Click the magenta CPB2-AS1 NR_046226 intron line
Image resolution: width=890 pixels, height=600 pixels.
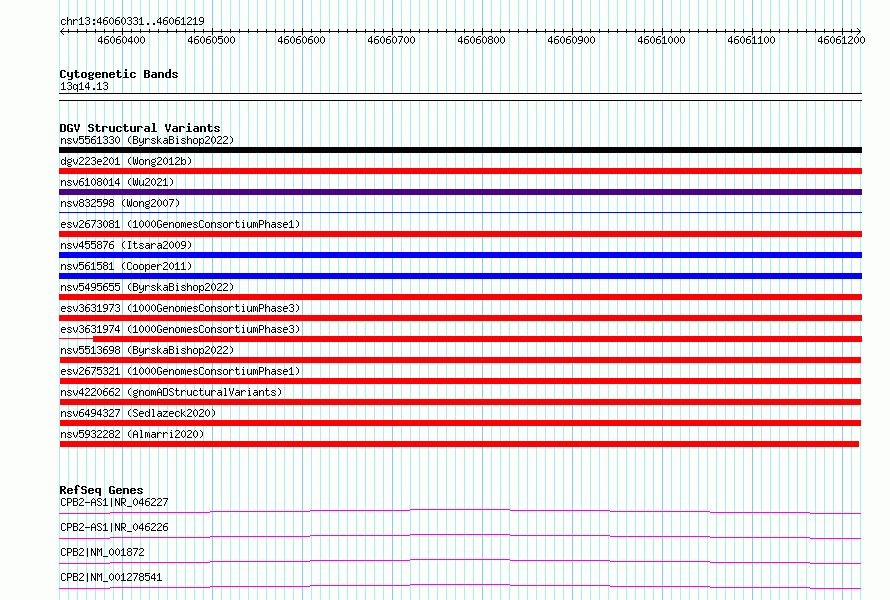tap(460, 535)
